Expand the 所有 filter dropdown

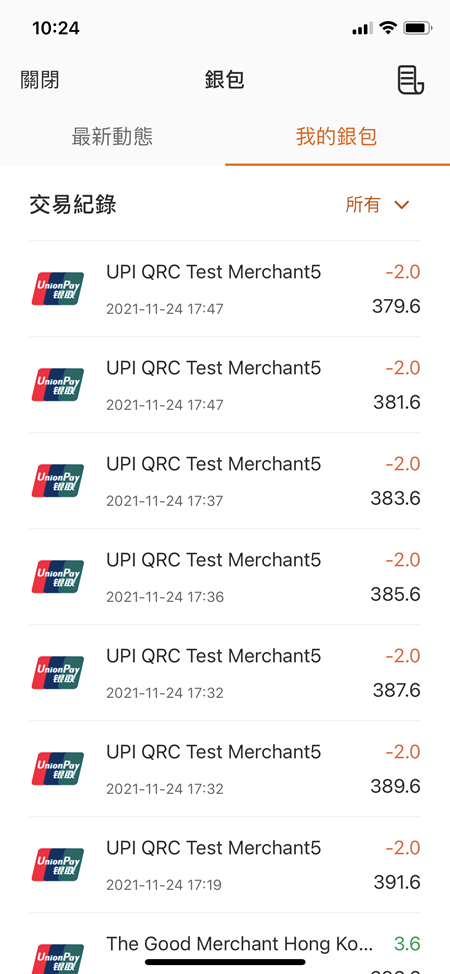pos(377,204)
